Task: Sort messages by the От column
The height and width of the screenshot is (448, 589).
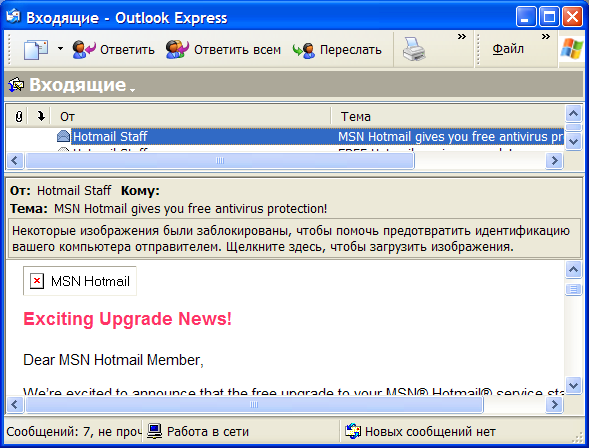Action: (x=191, y=116)
